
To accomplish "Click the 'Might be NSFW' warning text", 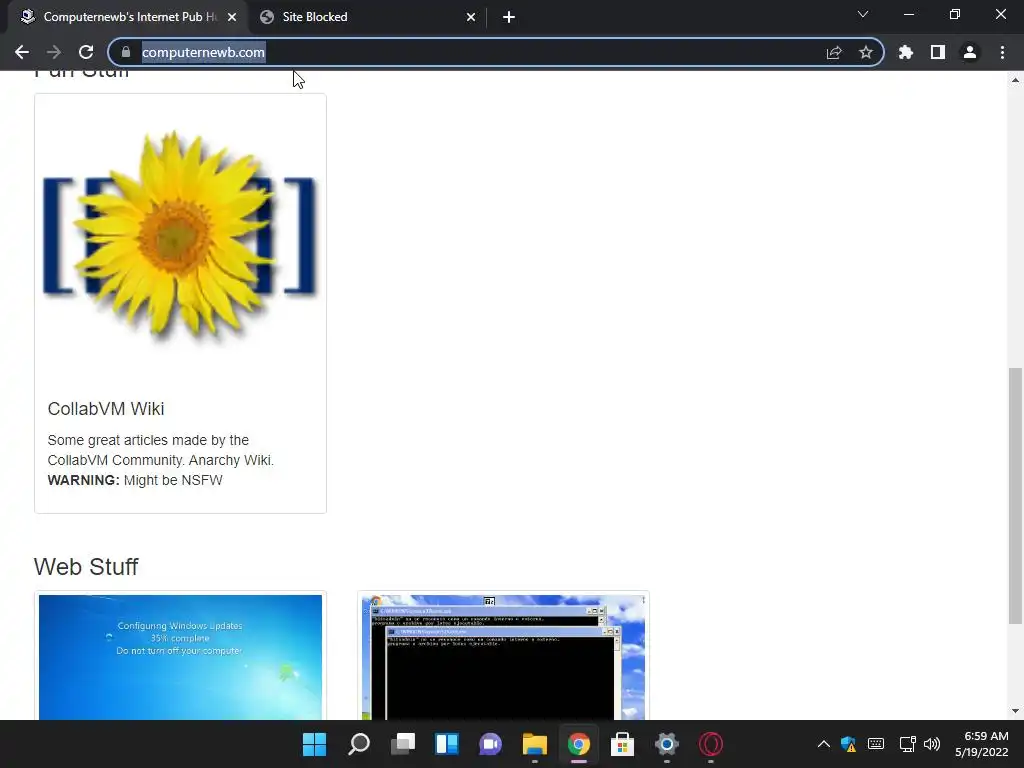I will click(173, 481).
